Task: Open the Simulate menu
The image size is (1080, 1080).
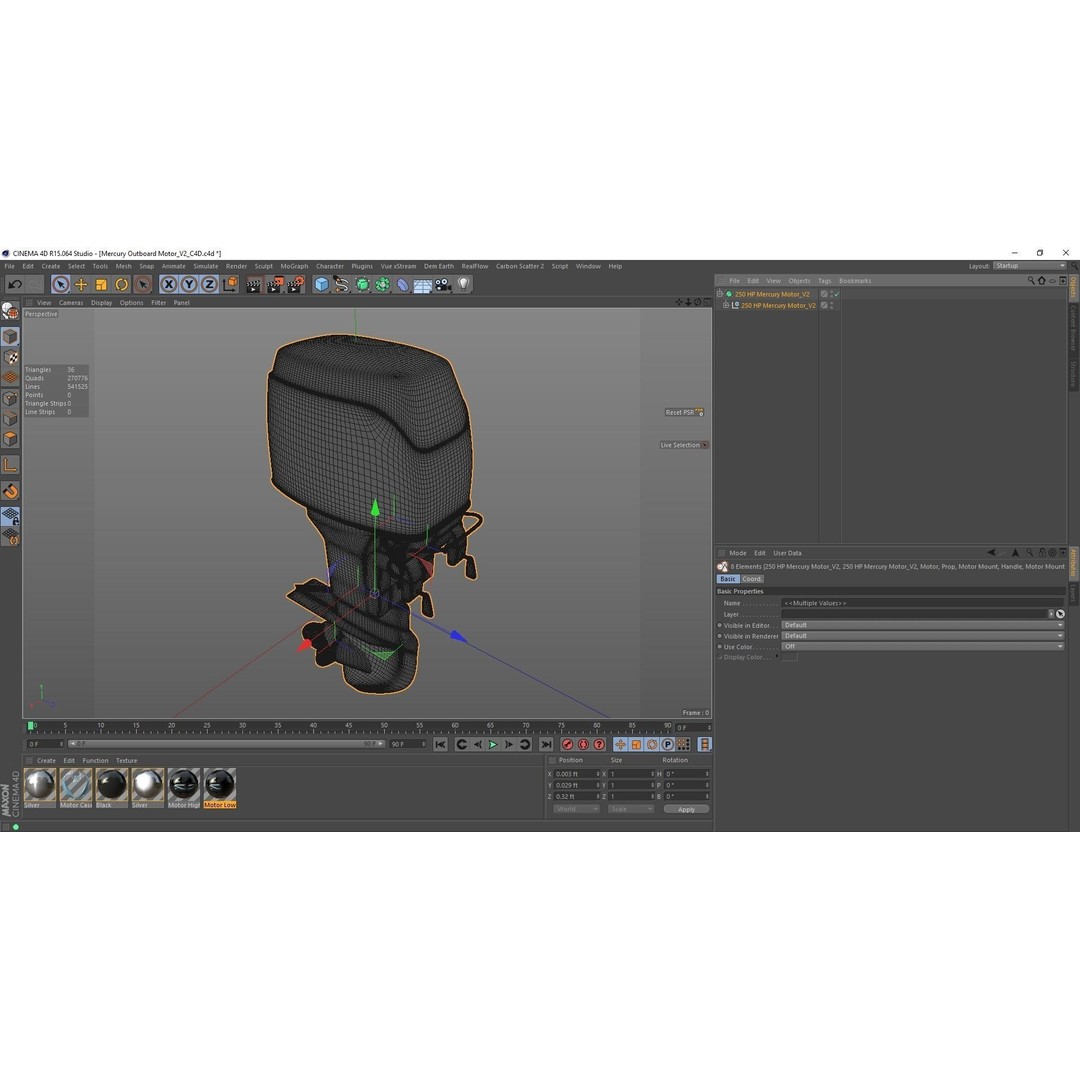Action: pyautogui.click(x=205, y=267)
